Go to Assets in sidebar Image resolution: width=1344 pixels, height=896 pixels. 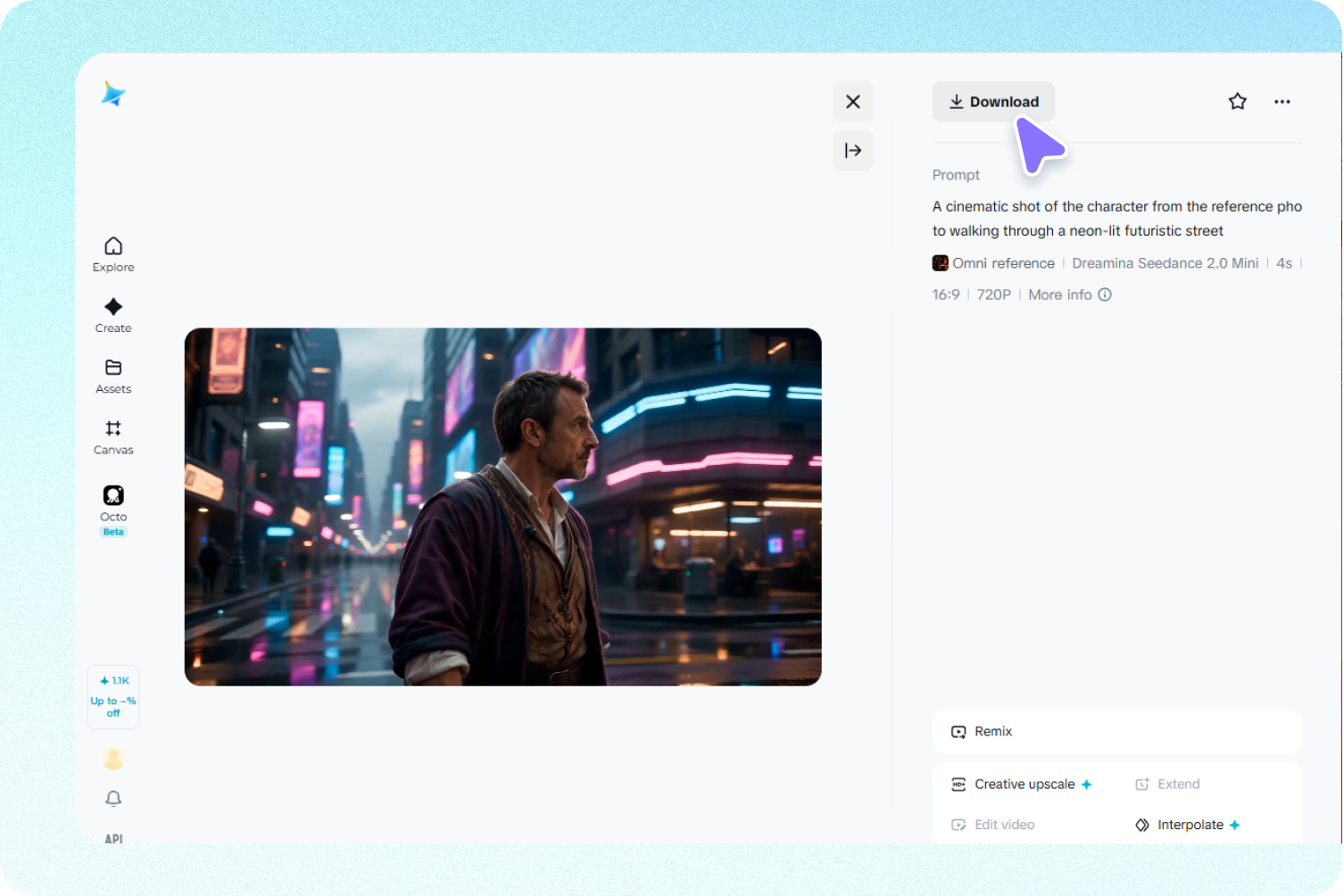click(x=113, y=376)
